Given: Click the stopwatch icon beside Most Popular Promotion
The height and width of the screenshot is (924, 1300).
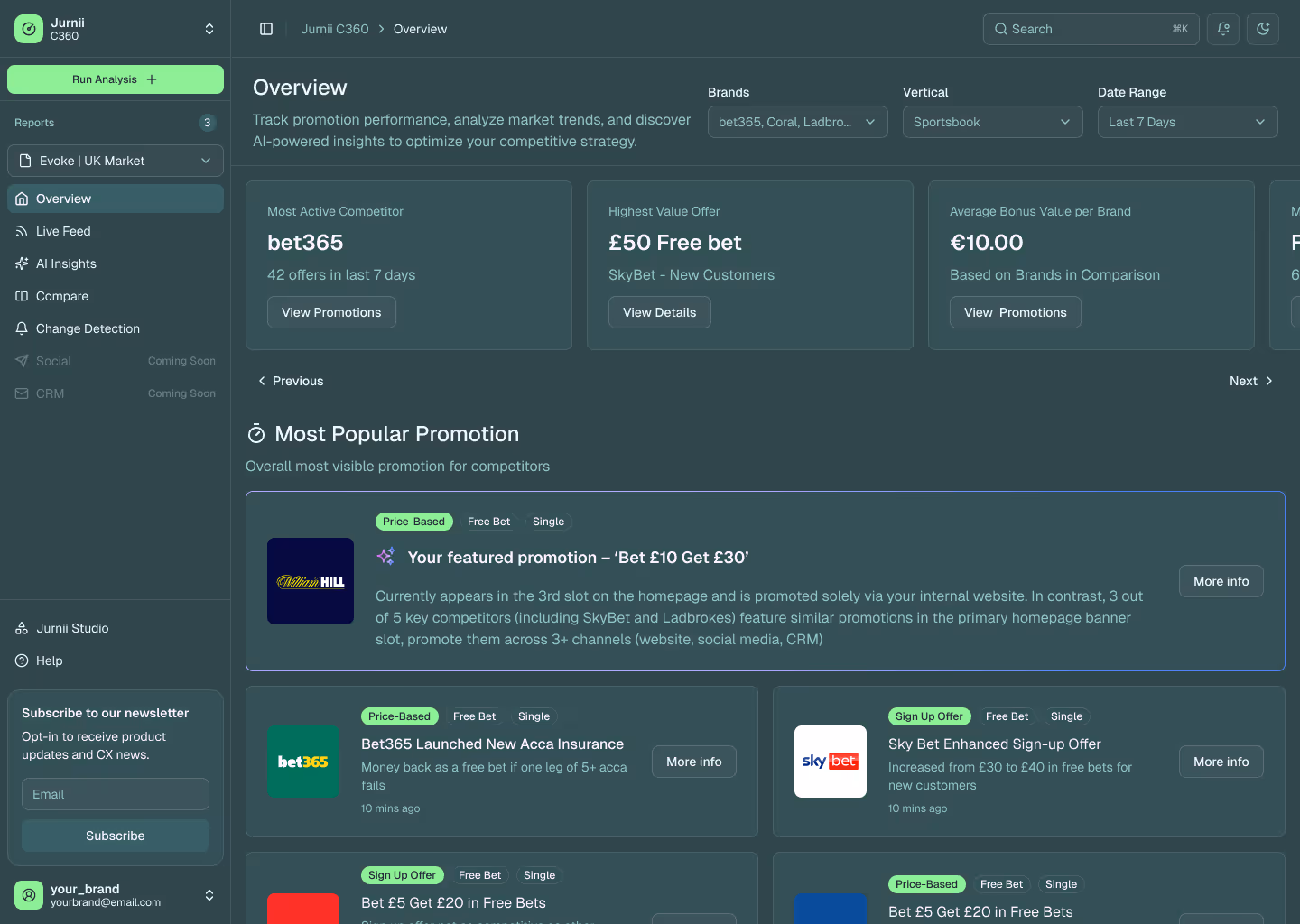Looking at the screenshot, I should 256,434.
